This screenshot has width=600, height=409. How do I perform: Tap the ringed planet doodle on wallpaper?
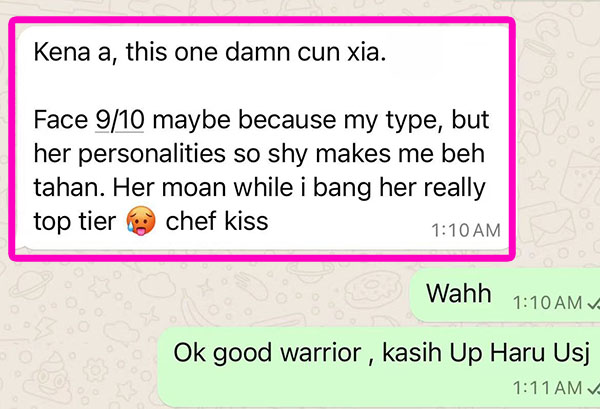click(31, 285)
